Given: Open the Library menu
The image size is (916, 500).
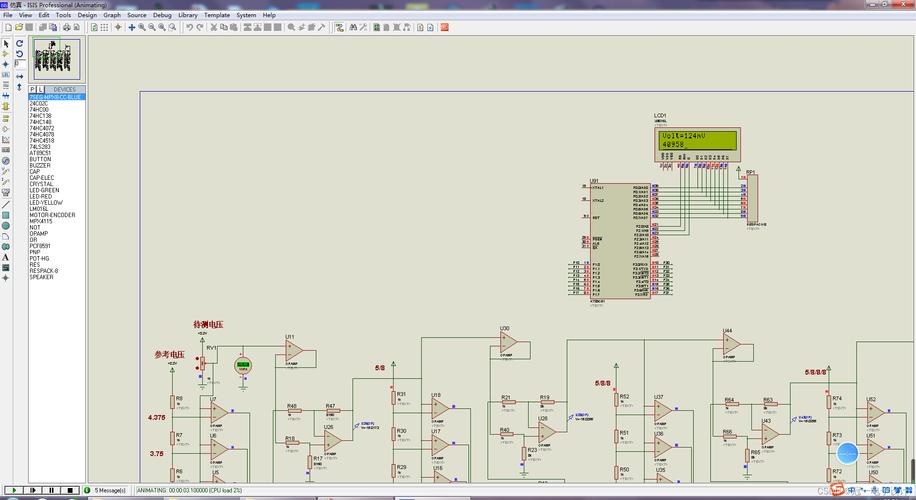Looking at the screenshot, I should (188, 15).
